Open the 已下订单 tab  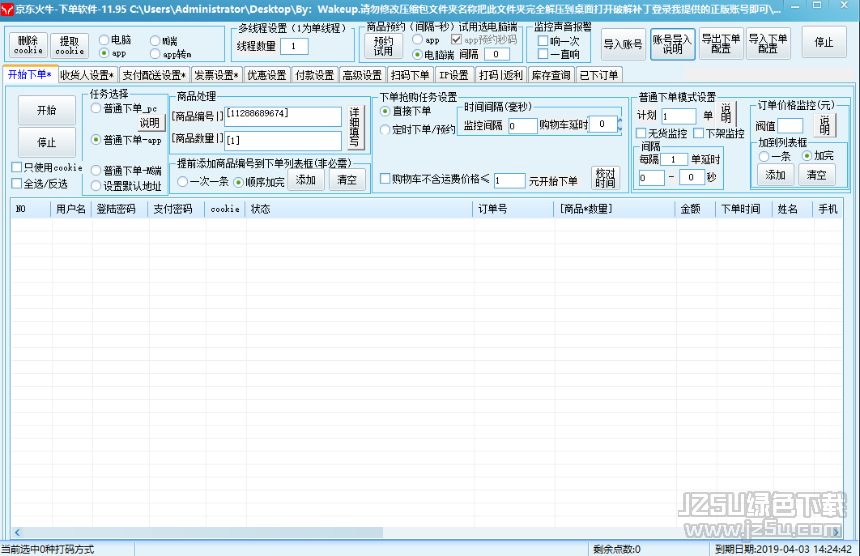click(x=599, y=75)
